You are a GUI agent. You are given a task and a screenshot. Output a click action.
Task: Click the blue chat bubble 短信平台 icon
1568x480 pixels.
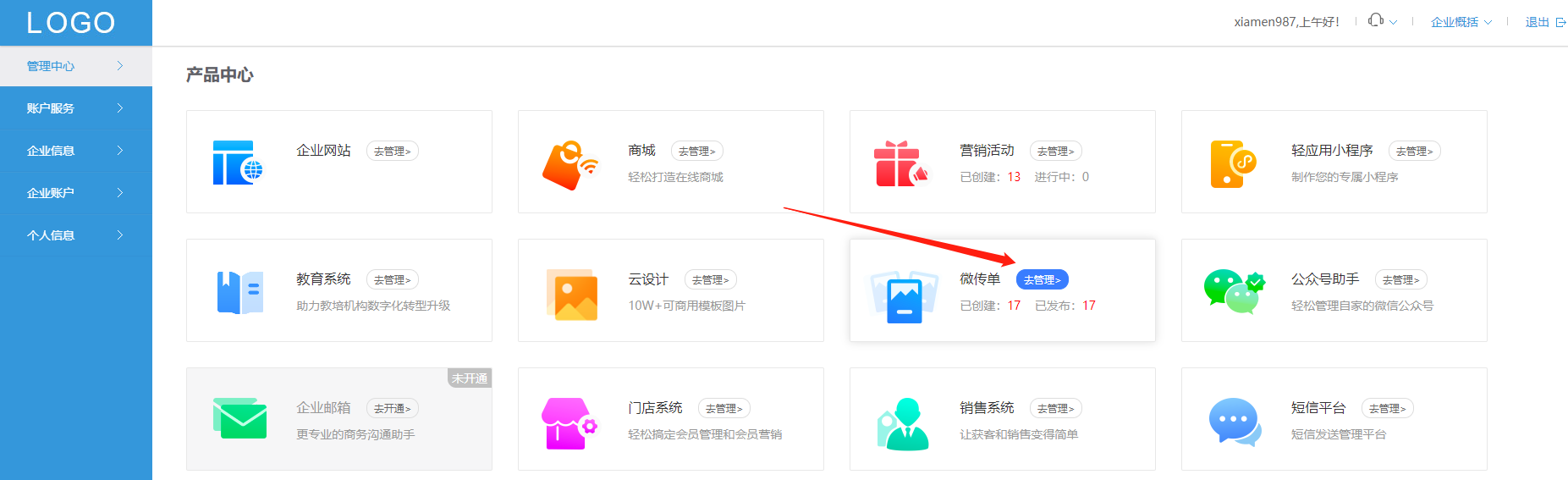(x=1234, y=422)
